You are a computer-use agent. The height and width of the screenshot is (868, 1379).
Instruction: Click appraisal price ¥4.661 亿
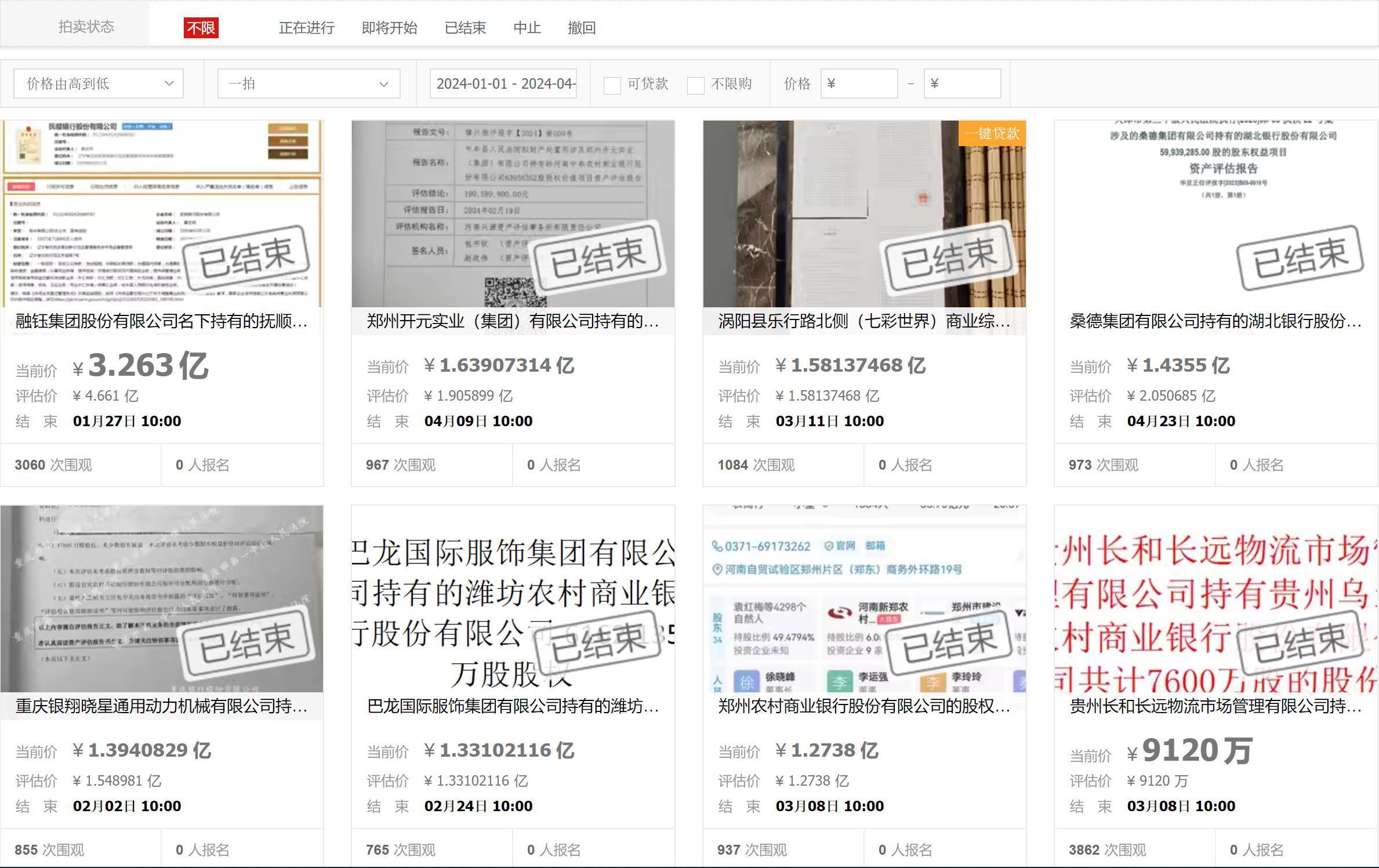pos(105,396)
